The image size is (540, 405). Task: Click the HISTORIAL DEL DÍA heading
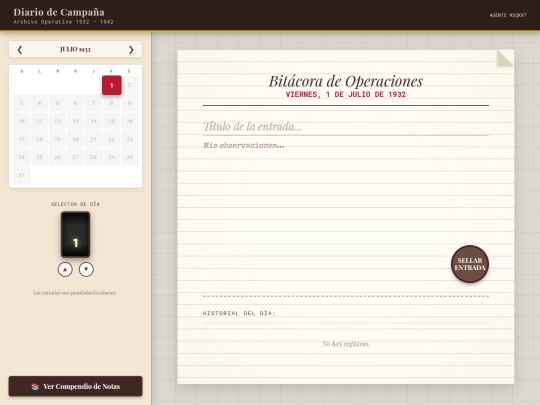239,313
